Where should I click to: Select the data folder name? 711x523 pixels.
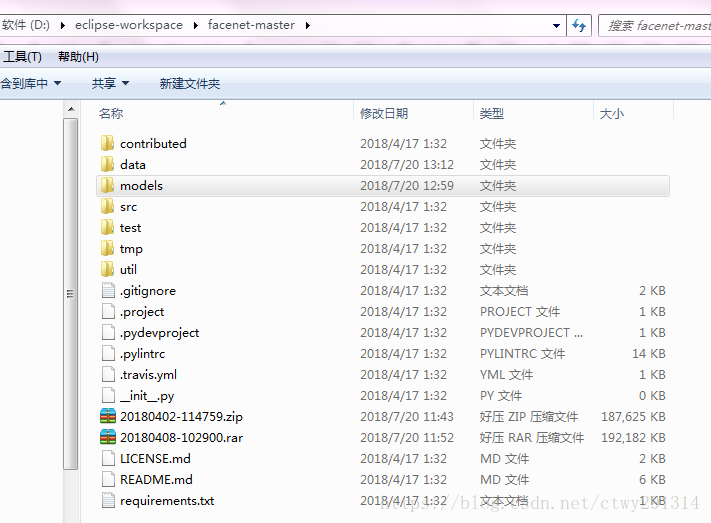(132, 165)
